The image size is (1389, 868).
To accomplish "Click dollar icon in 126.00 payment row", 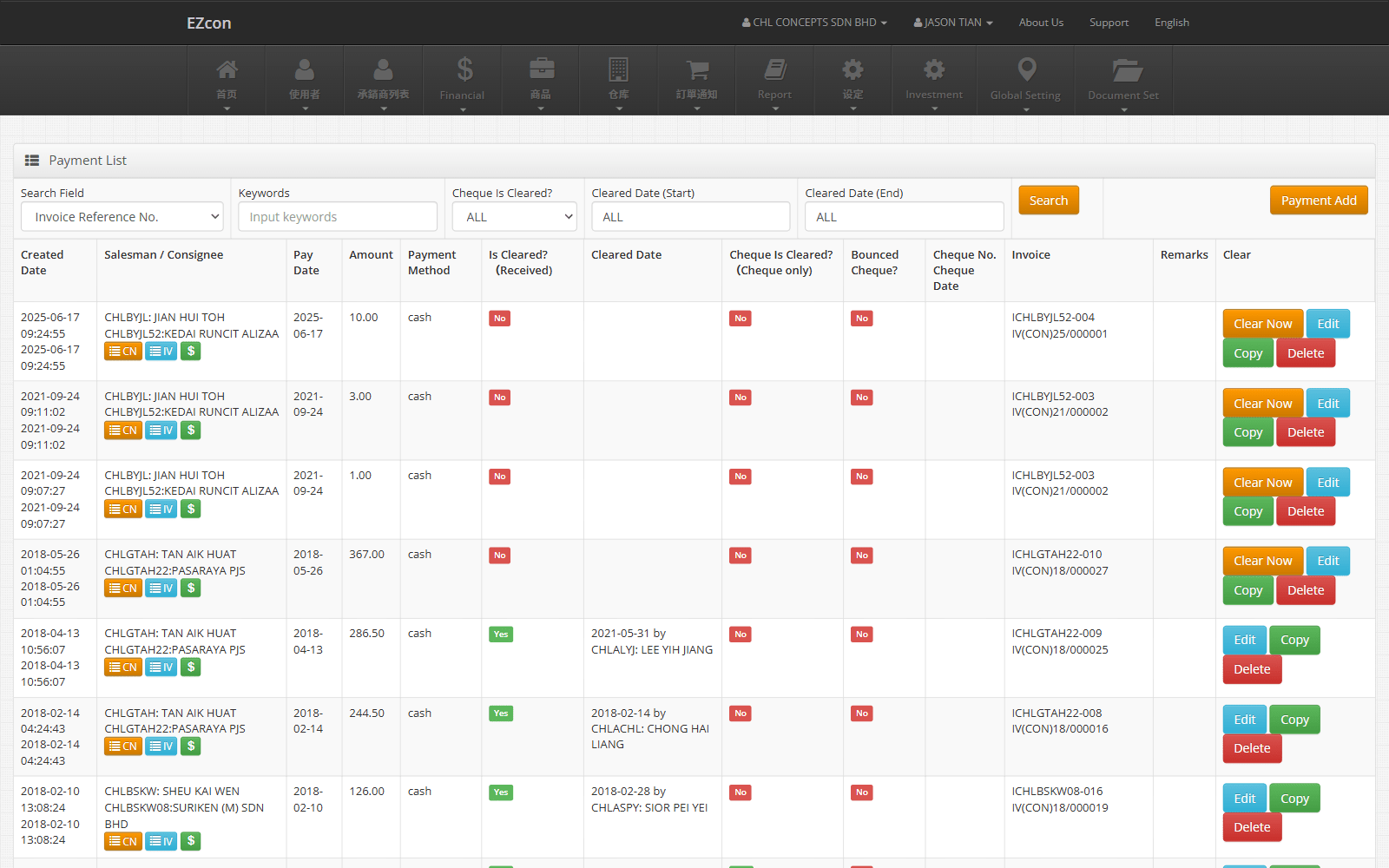I will pos(191,841).
